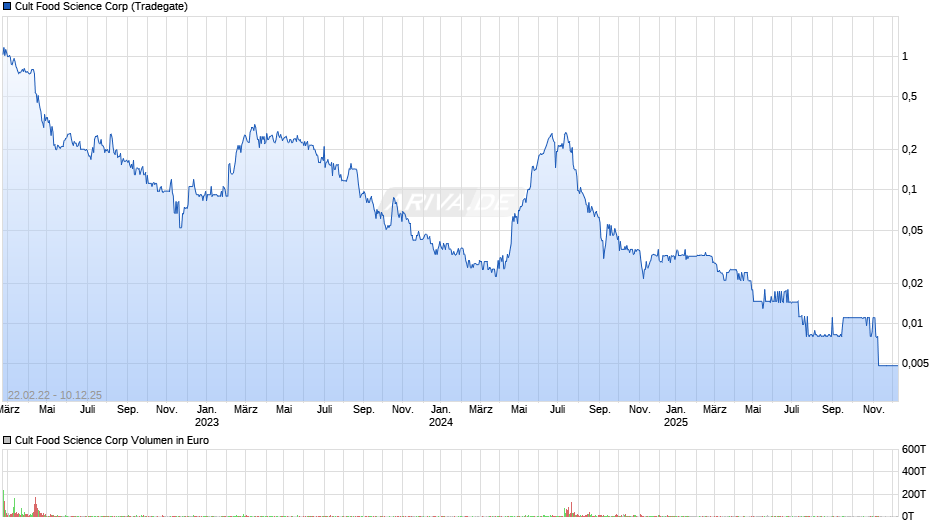The width and height of the screenshot is (940, 526).
Task: Click the chart title 'Cult Food Science Corp (Tradegate)'
Action: (x=101, y=7)
